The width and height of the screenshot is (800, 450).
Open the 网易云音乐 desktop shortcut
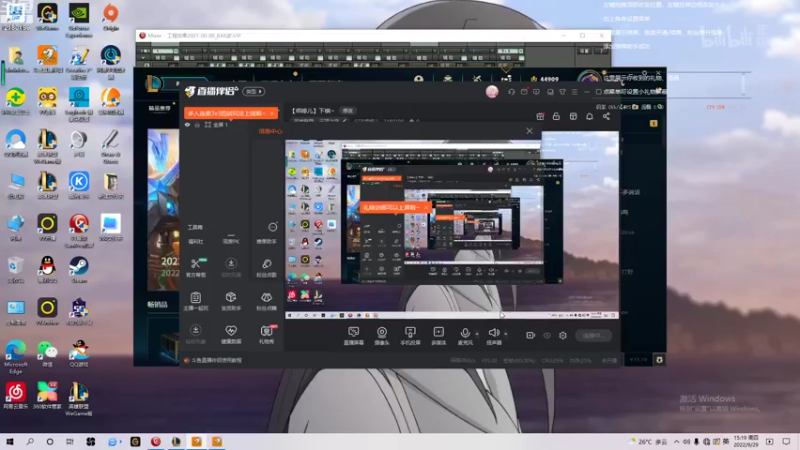click(x=16, y=396)
